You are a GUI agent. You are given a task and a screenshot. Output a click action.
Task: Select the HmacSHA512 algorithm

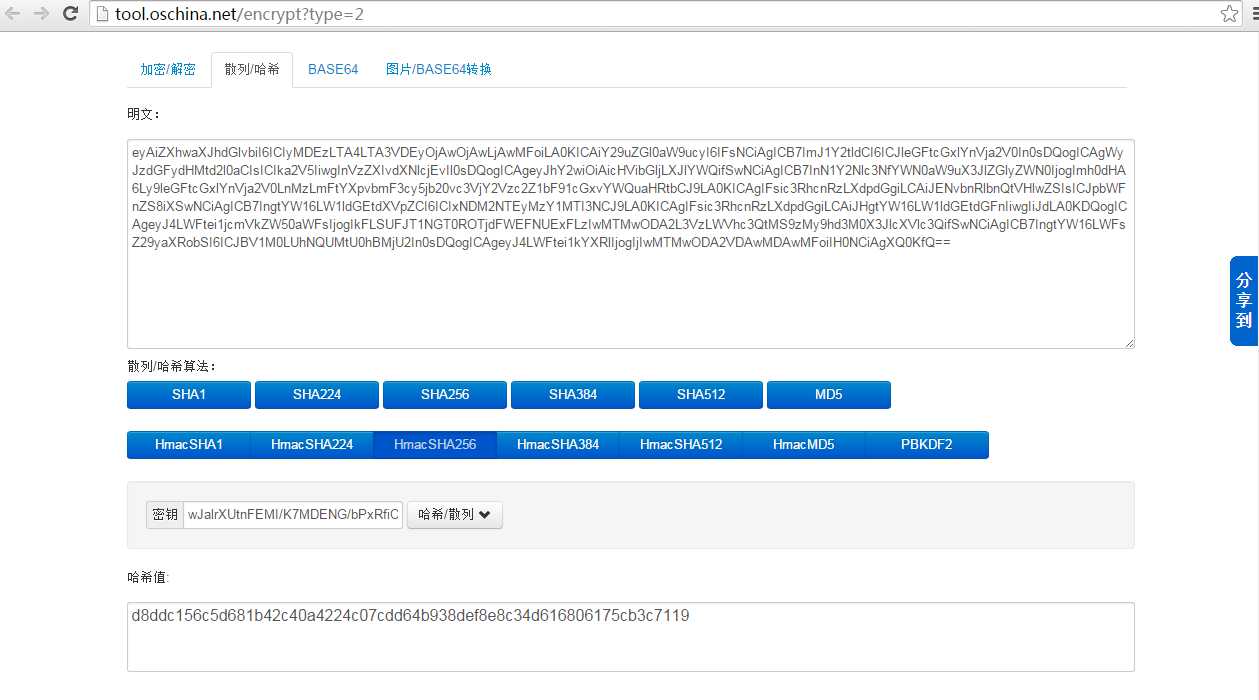681,445
